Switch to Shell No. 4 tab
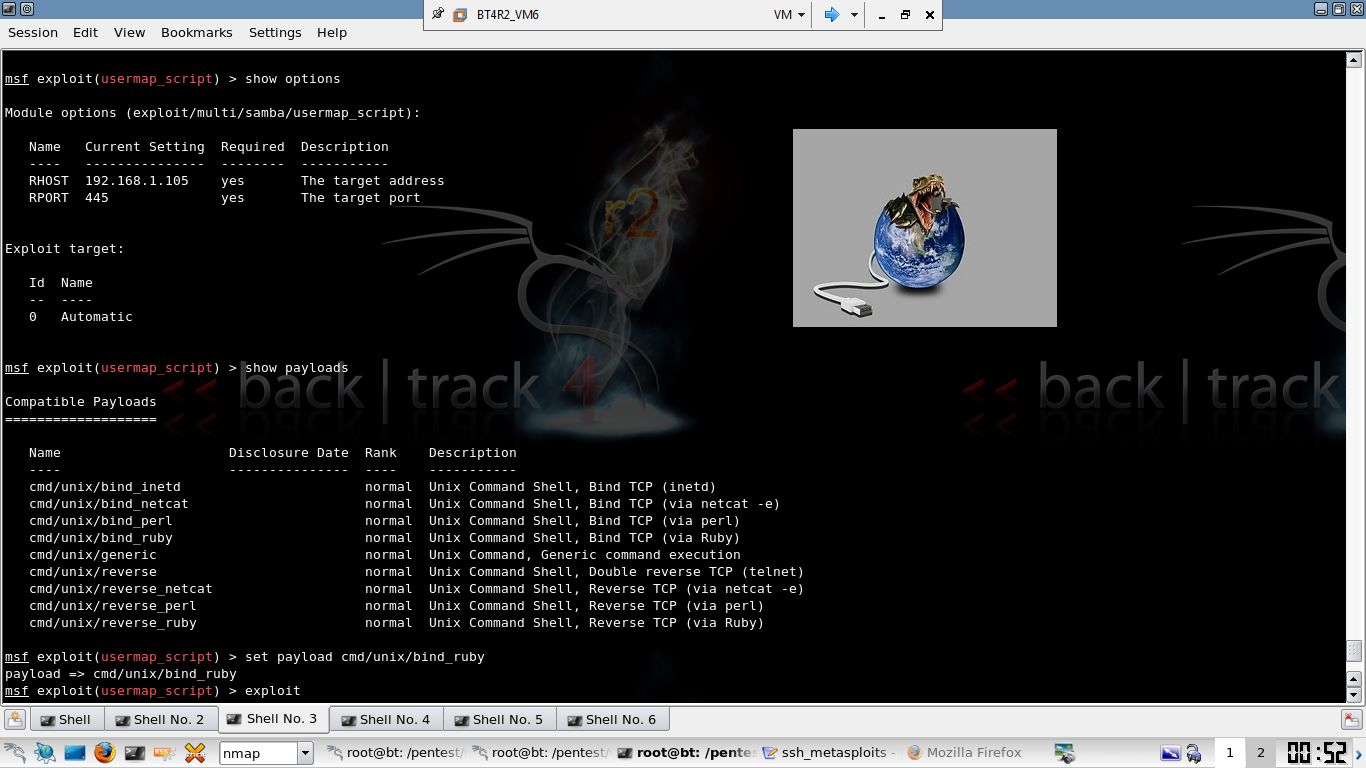 click(x=385, y=719)
